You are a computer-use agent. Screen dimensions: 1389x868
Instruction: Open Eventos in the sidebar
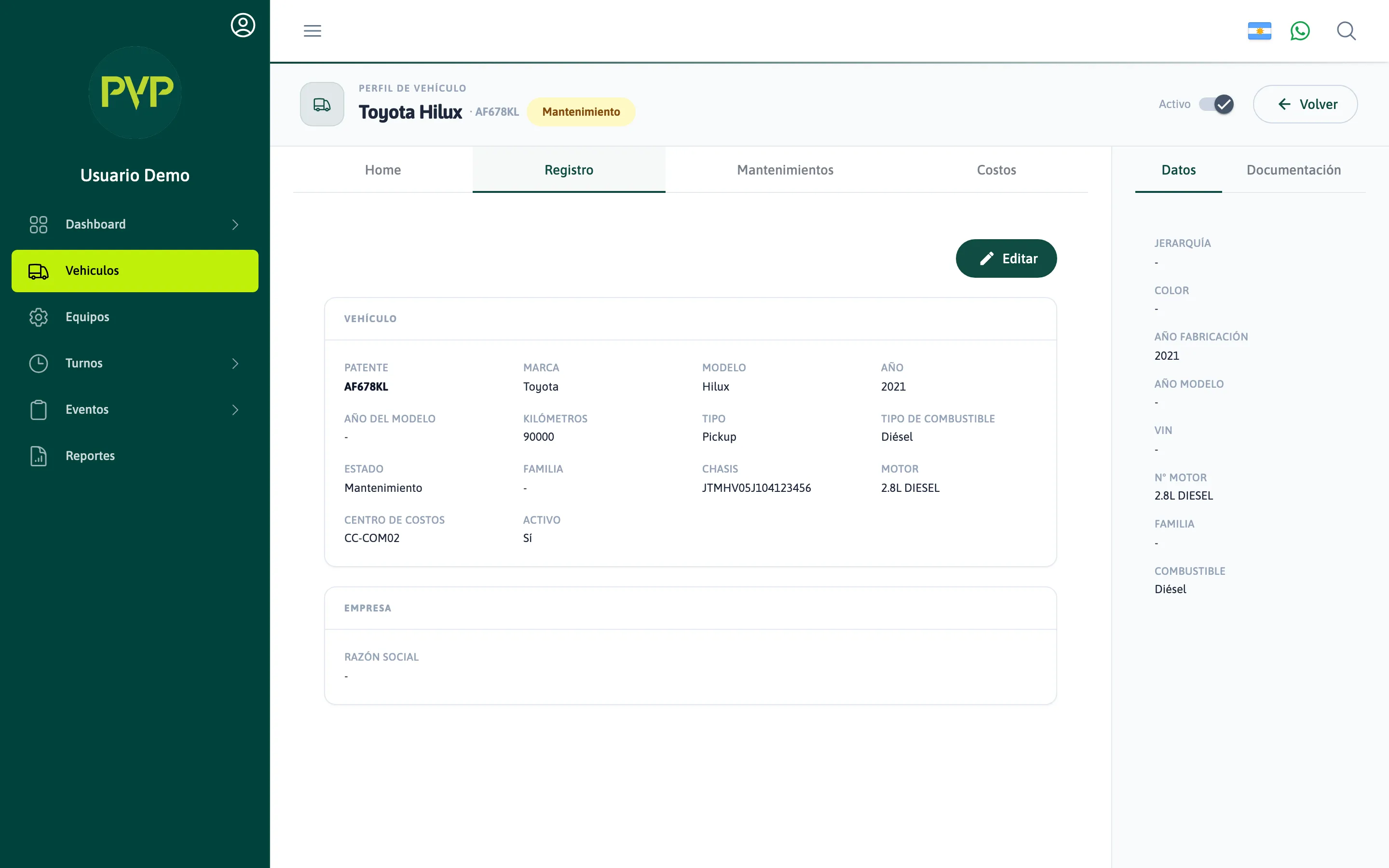click(135, 410)
